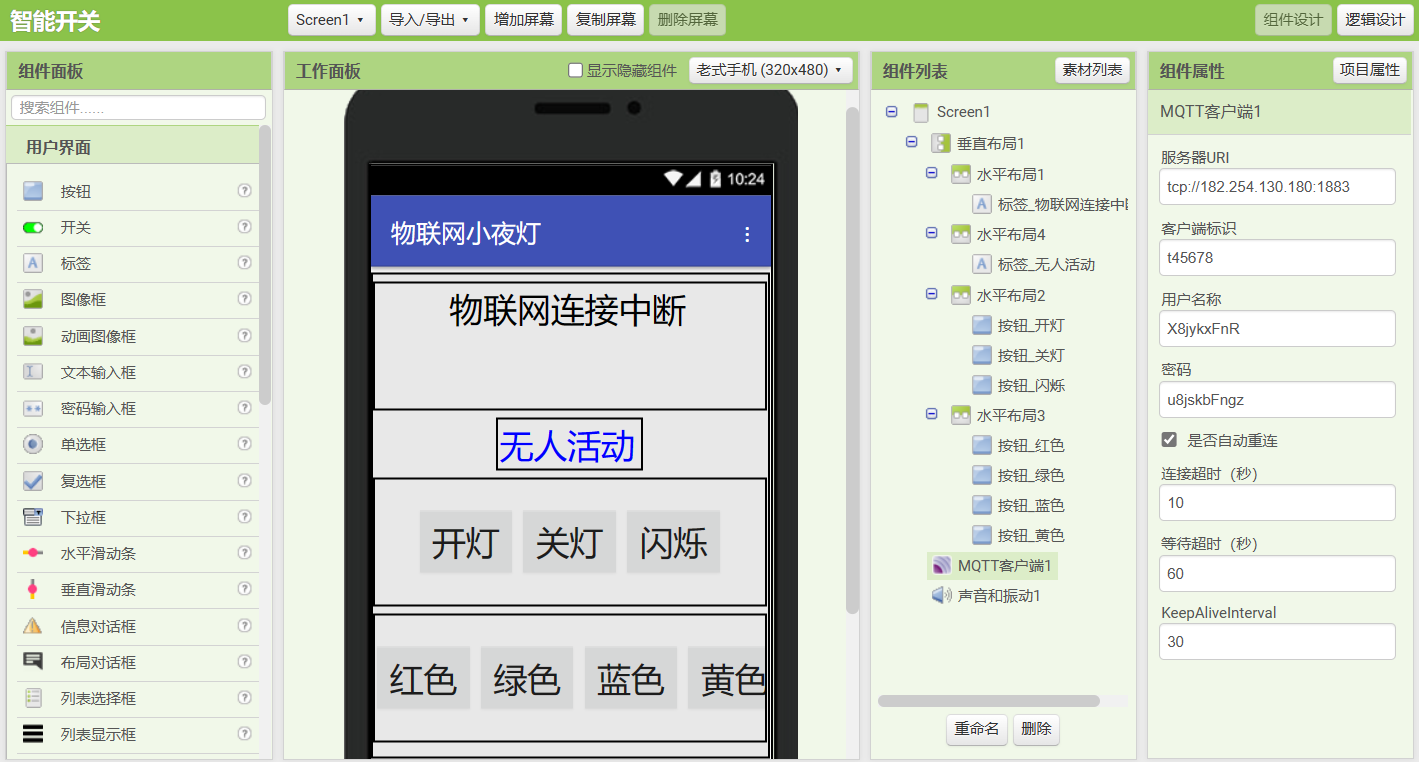
Task: Select the 列表选择框 component icon
Action: [x=33, y=698]
